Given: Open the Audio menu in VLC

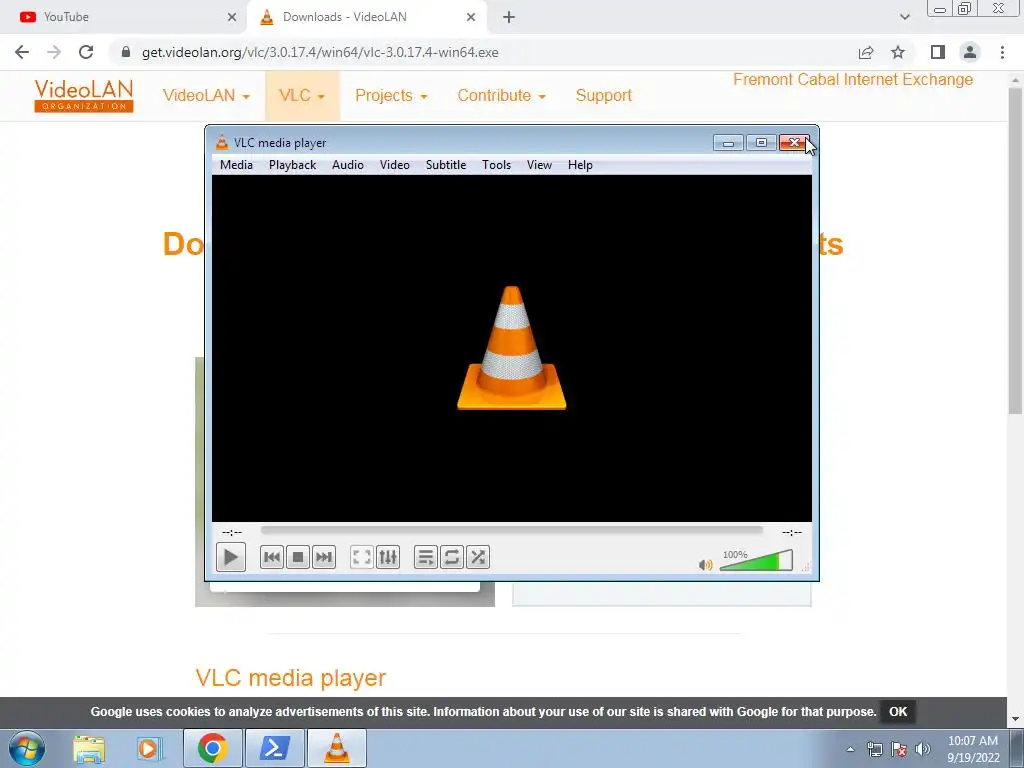Looking at the screenshot, I should pos(348,165).
